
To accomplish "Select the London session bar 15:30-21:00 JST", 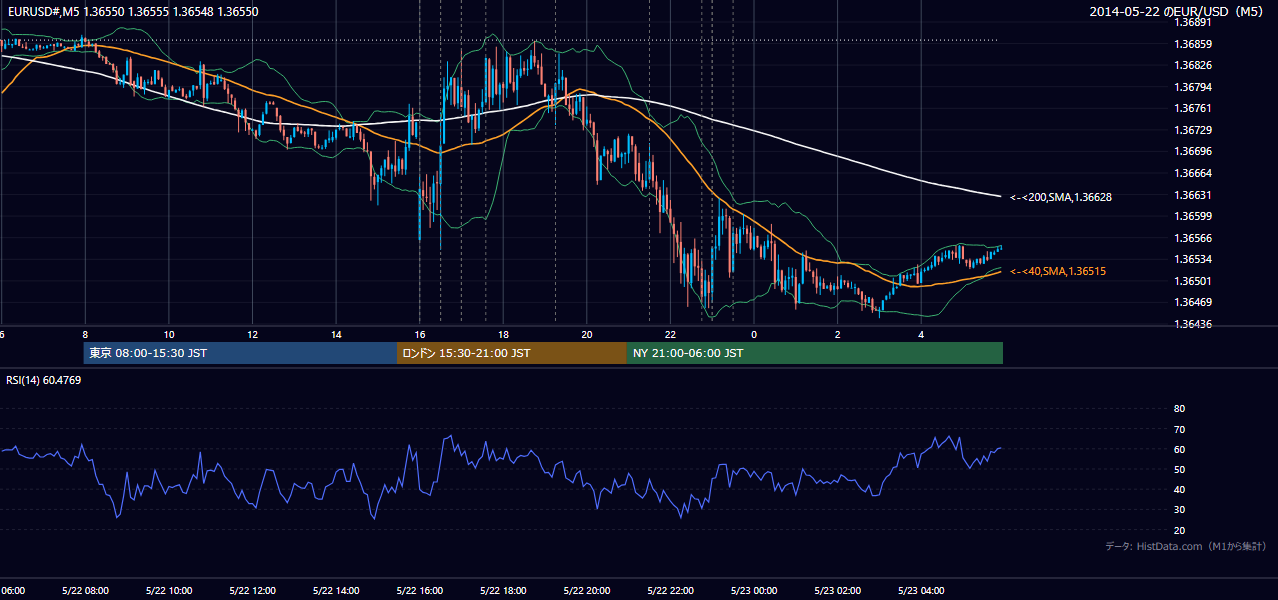I will 512,353.
